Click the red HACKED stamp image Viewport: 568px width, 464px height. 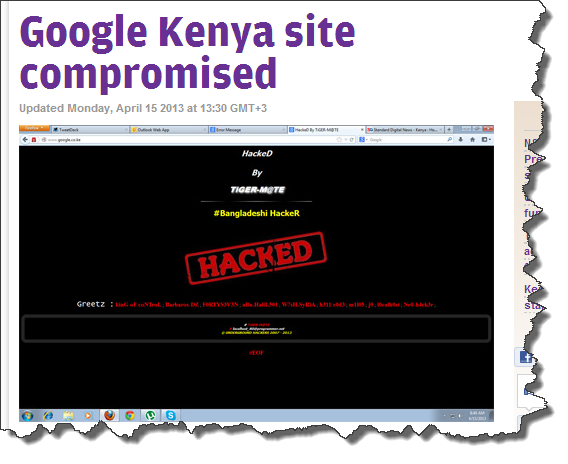[x=256, y=258]
